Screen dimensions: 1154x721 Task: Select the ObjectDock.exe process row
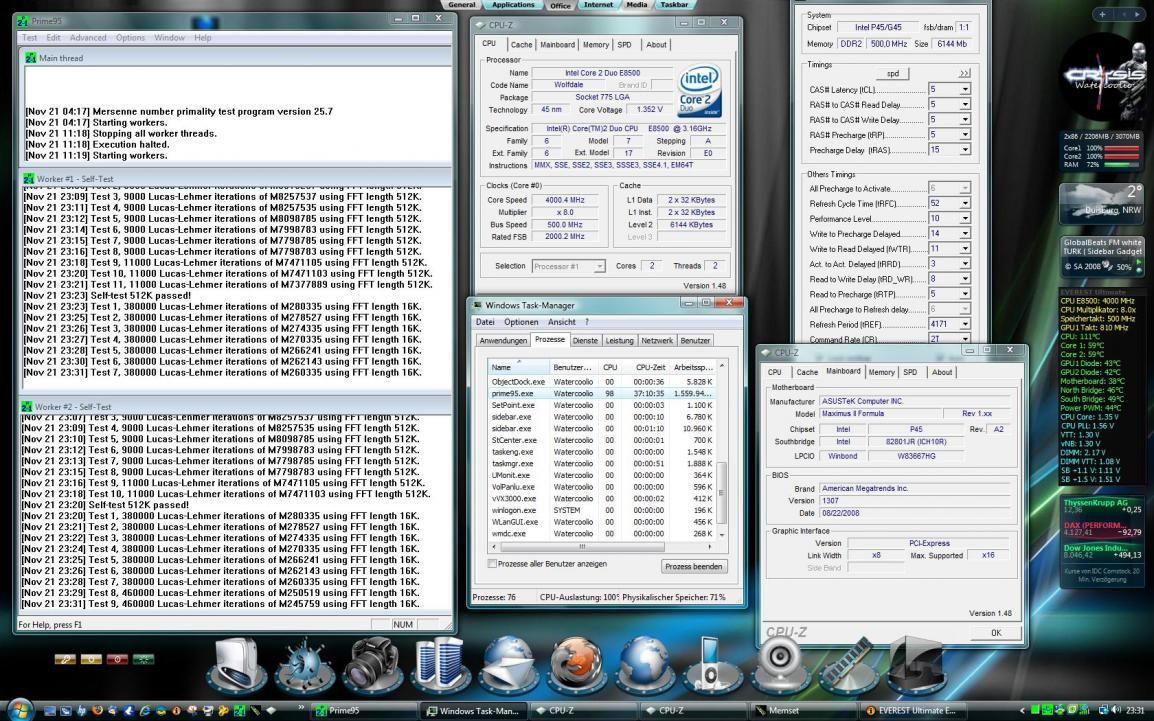coord(602,382)
